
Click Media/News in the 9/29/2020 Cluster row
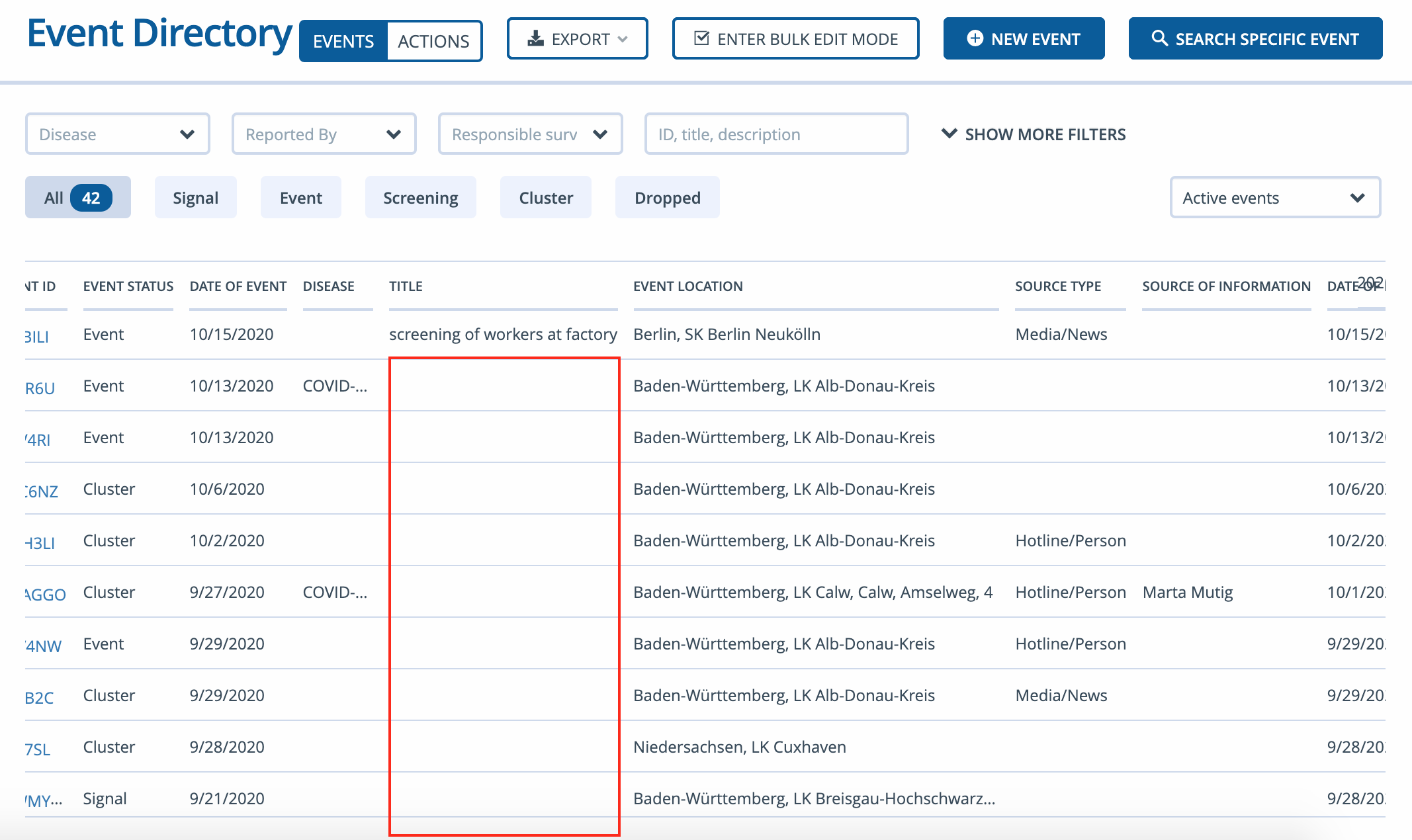click(1061, 695)
